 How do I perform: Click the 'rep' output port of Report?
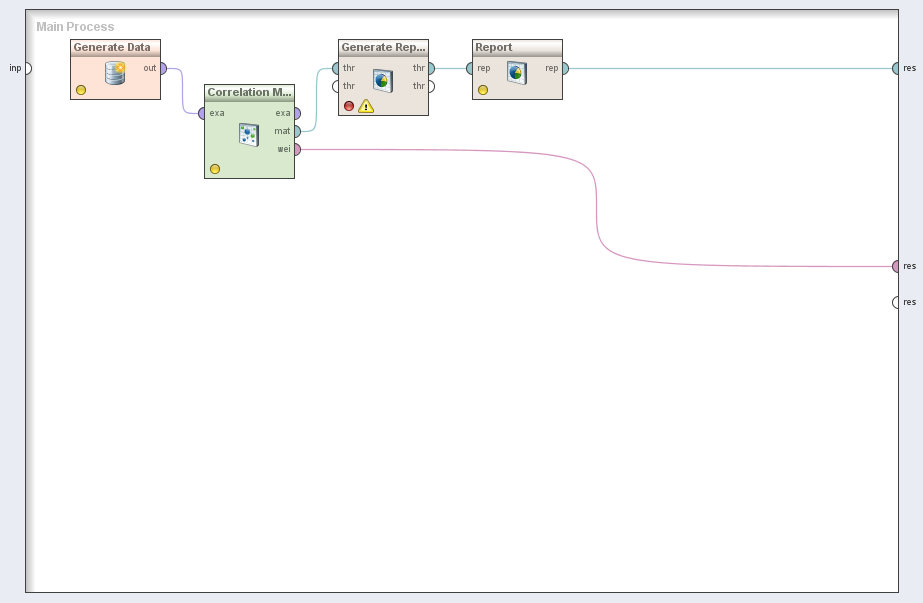pos(564,69)
